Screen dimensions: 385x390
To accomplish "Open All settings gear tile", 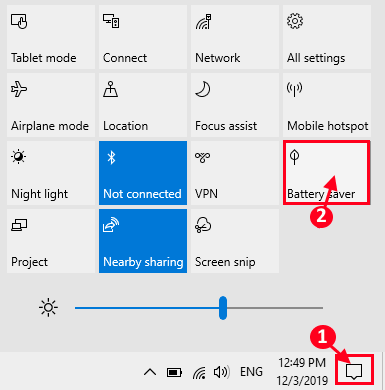I will coord(327,37).
